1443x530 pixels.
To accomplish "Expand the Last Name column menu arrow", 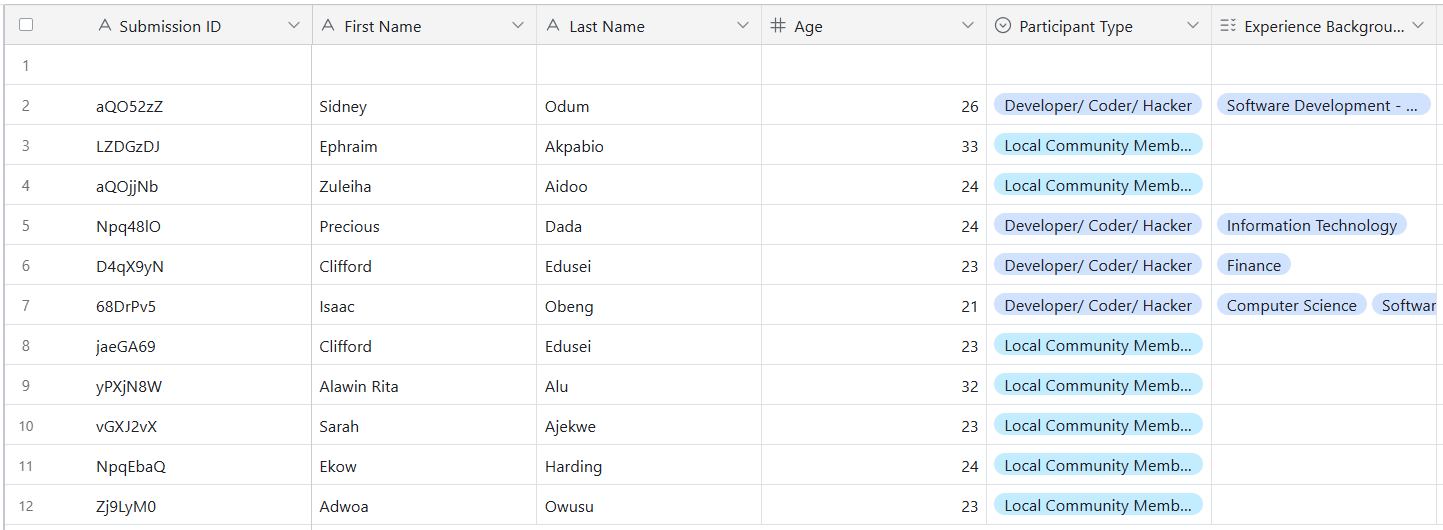I will (743, 26).
